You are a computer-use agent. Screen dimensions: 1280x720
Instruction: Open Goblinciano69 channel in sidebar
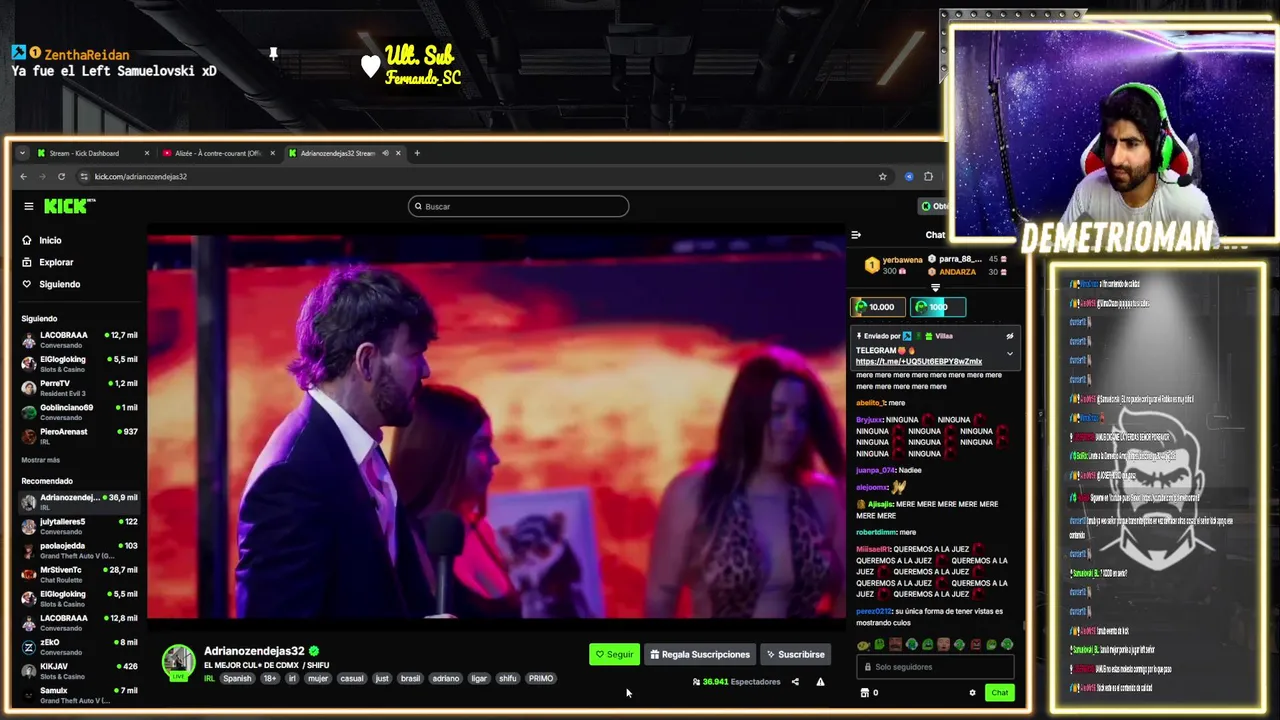(80, 411)
